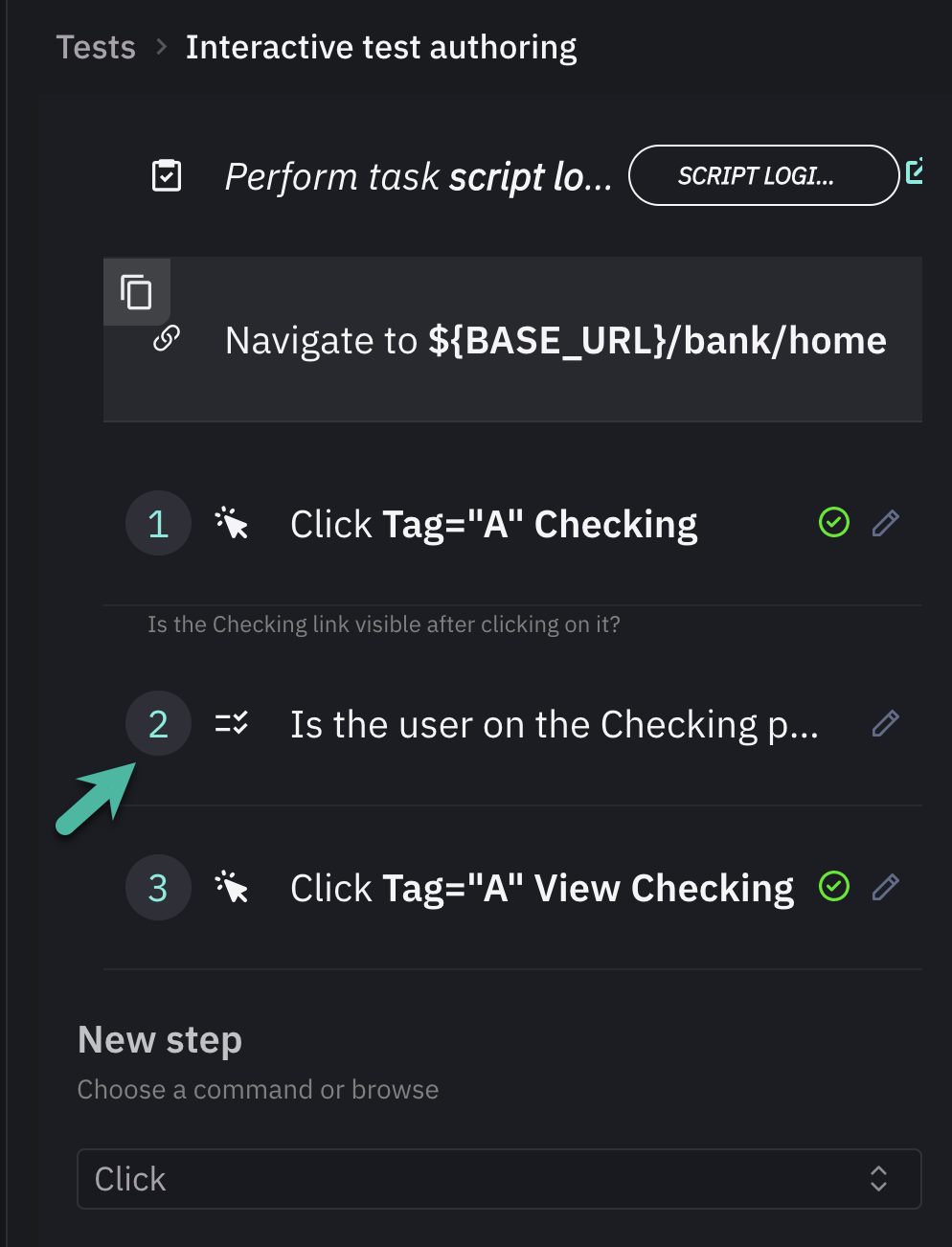This screenshot has width=952, height=1247.
Task: Select the click cursor icon on step 3
Action: [231, 887]
